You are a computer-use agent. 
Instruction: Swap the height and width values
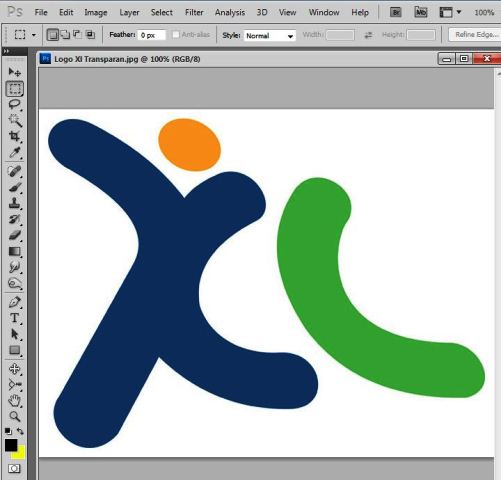coord(368,35)
